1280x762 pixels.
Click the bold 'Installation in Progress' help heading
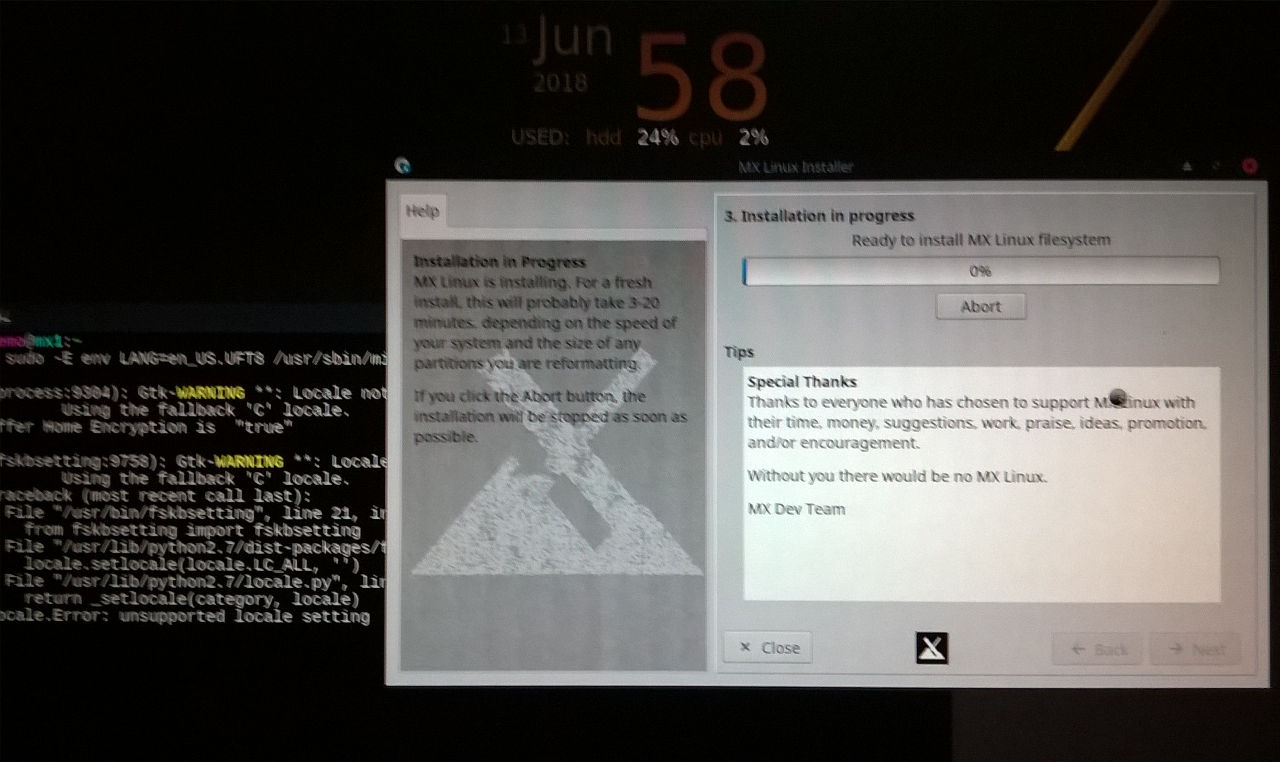pos(500,262)
